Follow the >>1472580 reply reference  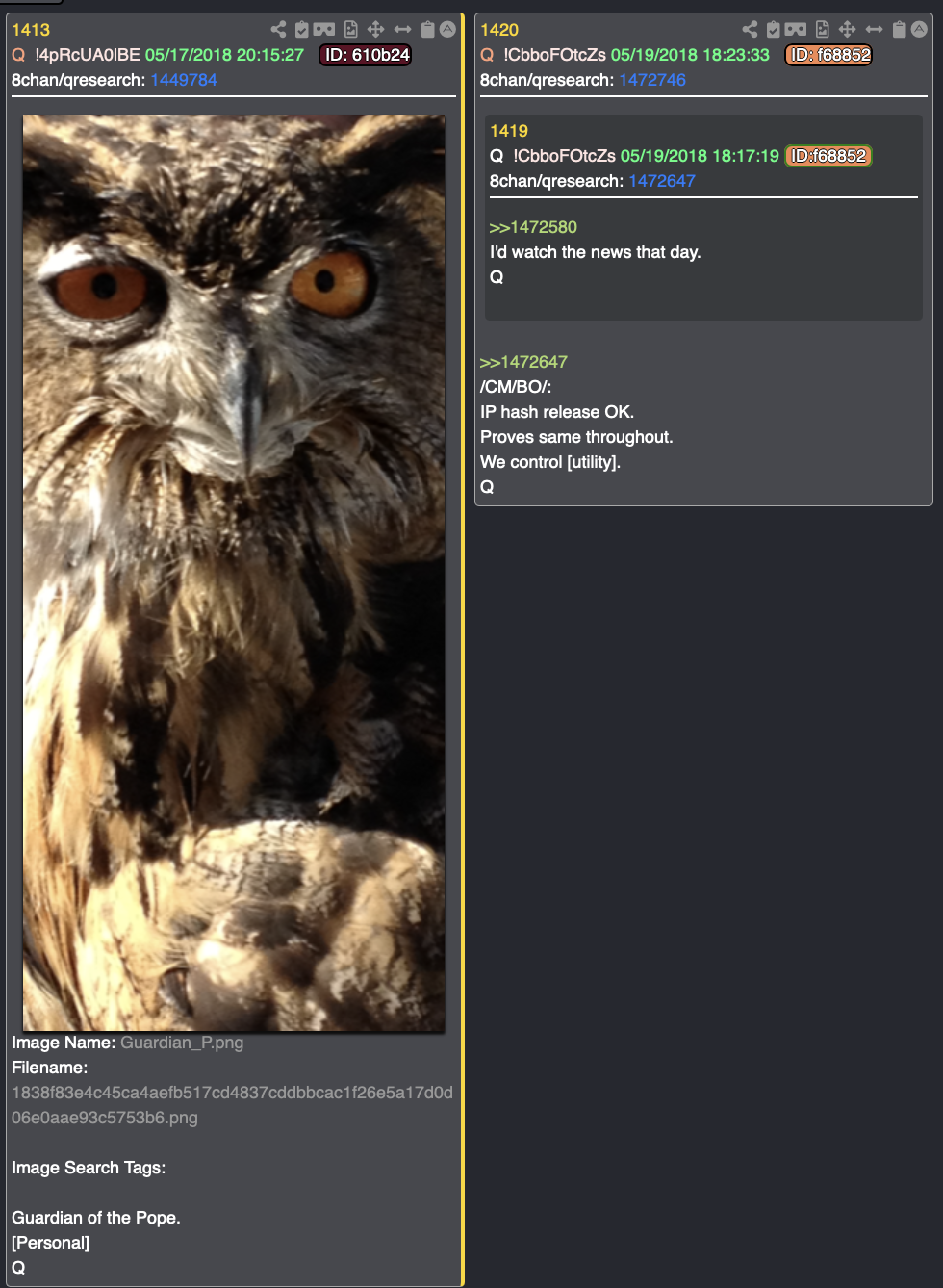(x=533, y=227)
